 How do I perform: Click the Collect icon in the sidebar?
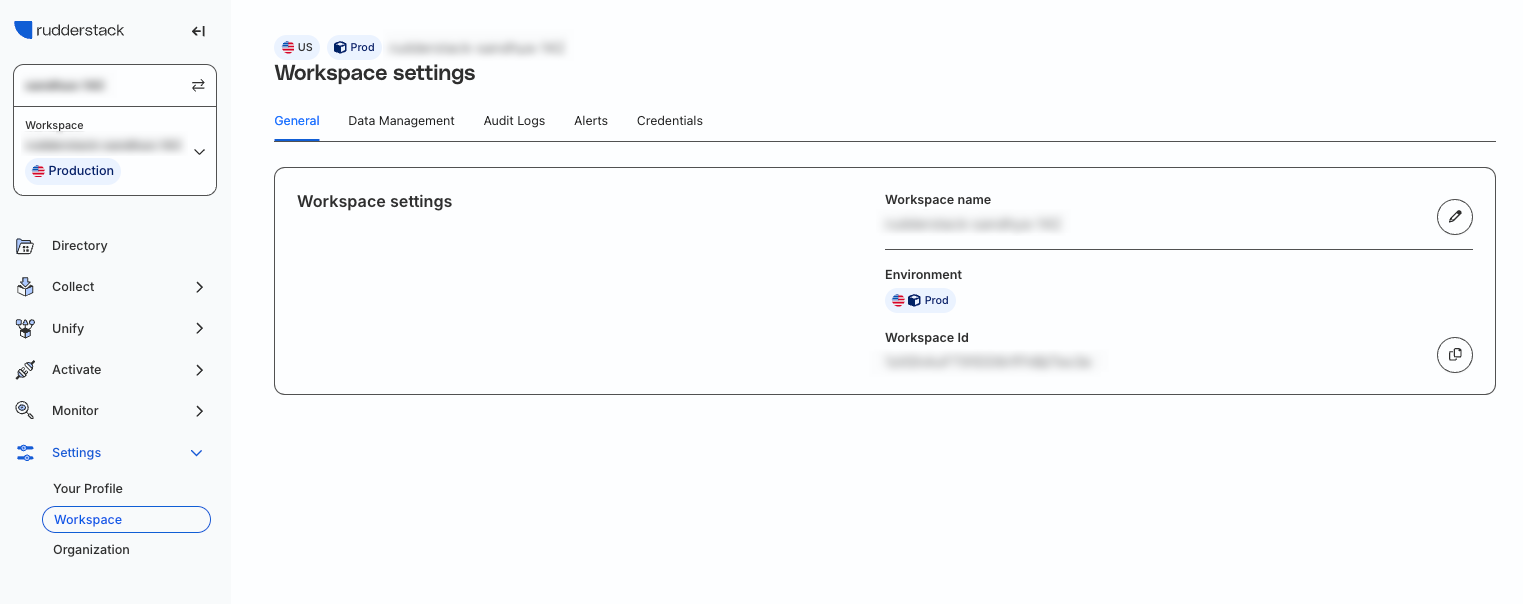coord(25,287)
